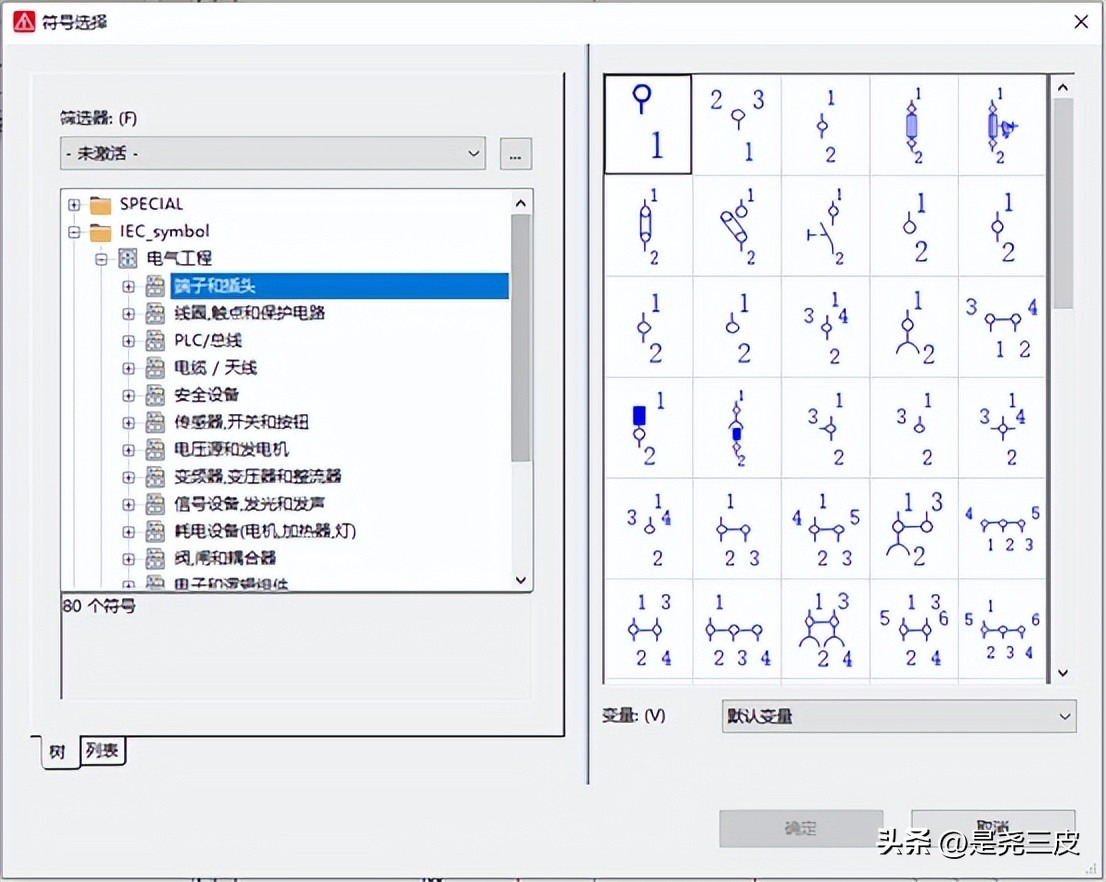Select the first terminal symbol in the grid
Image resolution: width=1106 pixels, height=882 pixels.
(x=647, y=123)
